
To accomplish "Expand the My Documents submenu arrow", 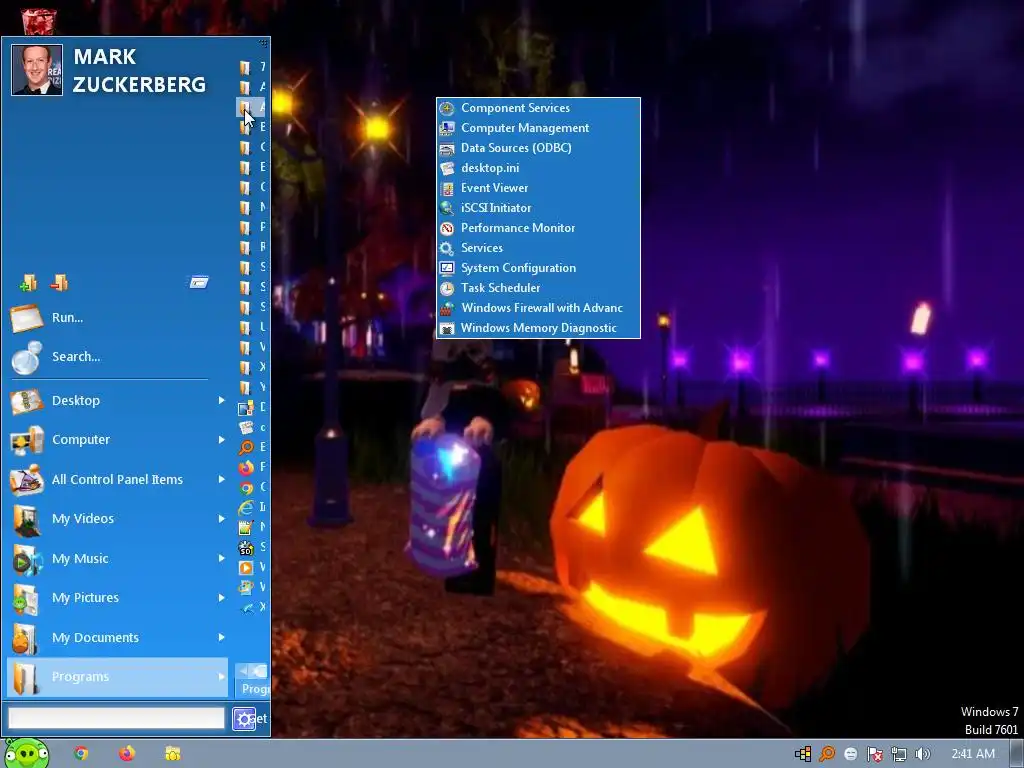I will click(221, 637).
